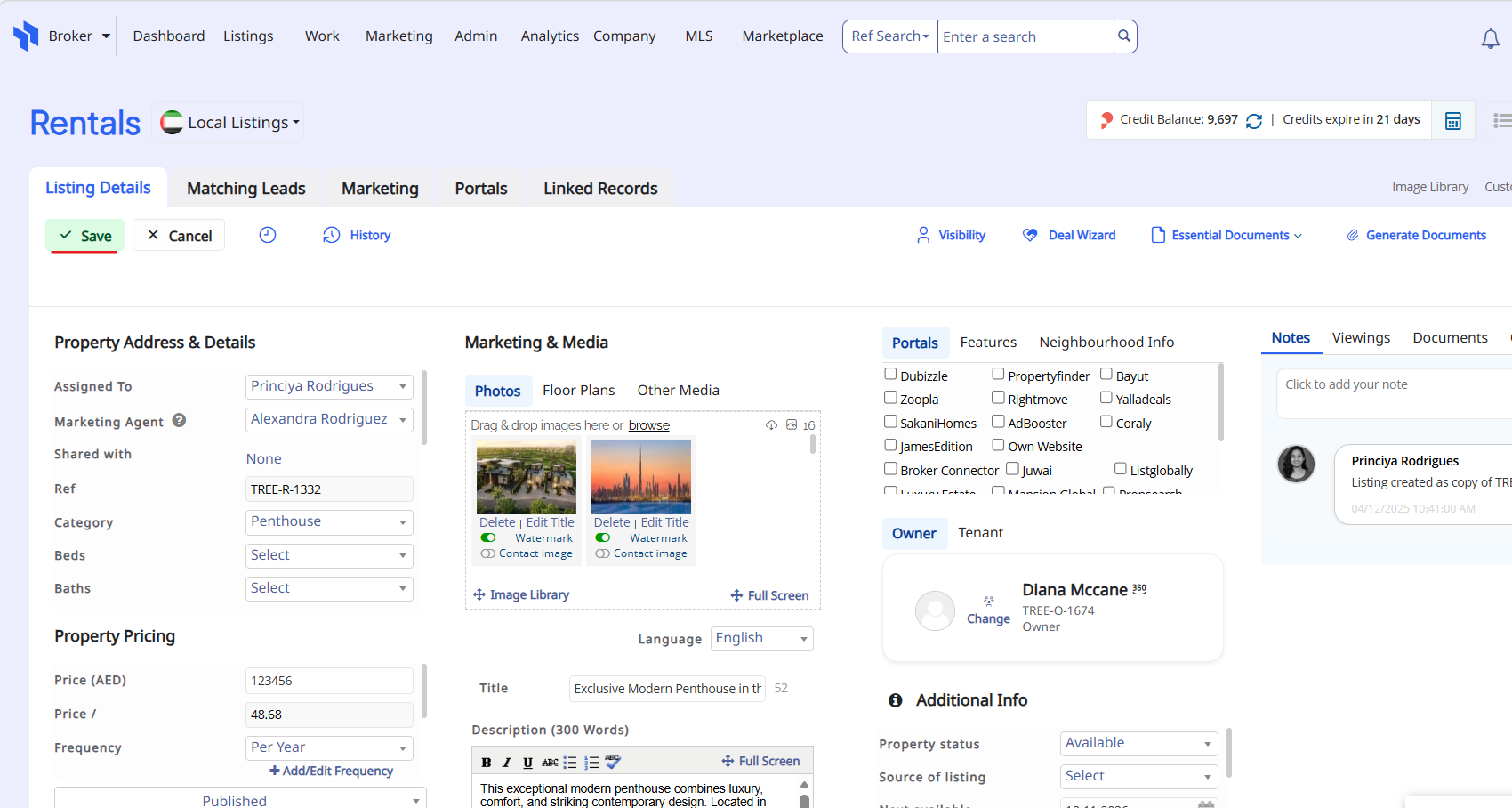Open the calculator icon near credits
The image size is (1512, 808).
pyautogui.click(x=1452, y=121)
